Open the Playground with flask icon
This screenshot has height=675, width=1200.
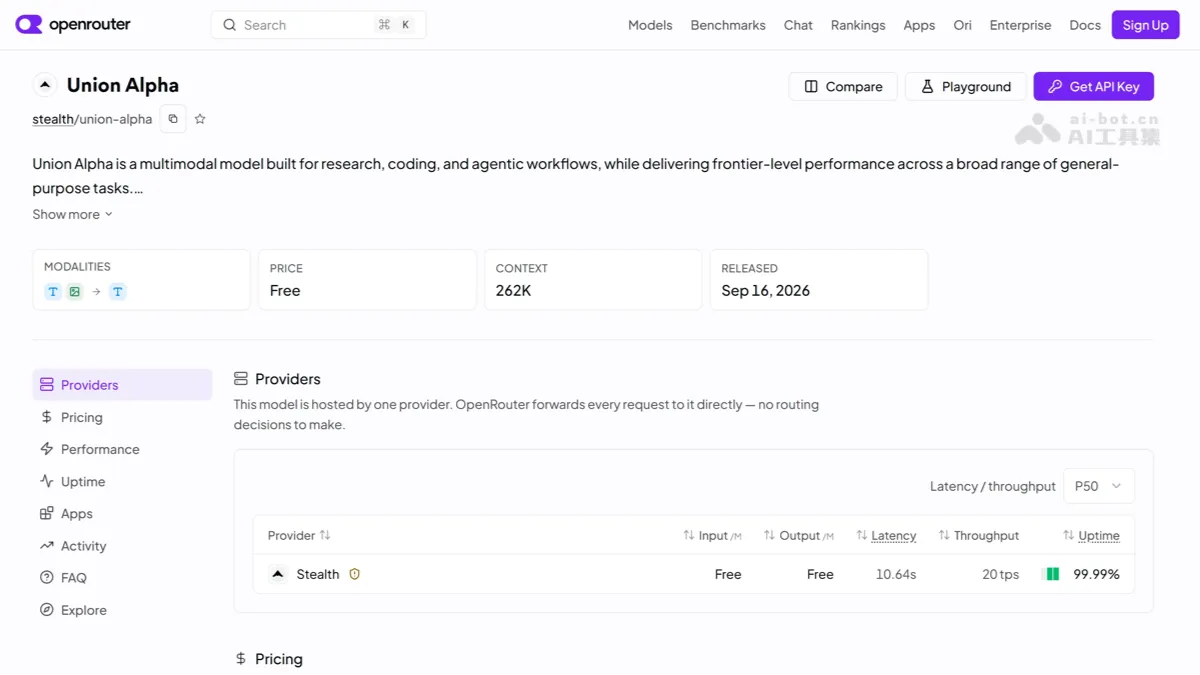[965, 87]
